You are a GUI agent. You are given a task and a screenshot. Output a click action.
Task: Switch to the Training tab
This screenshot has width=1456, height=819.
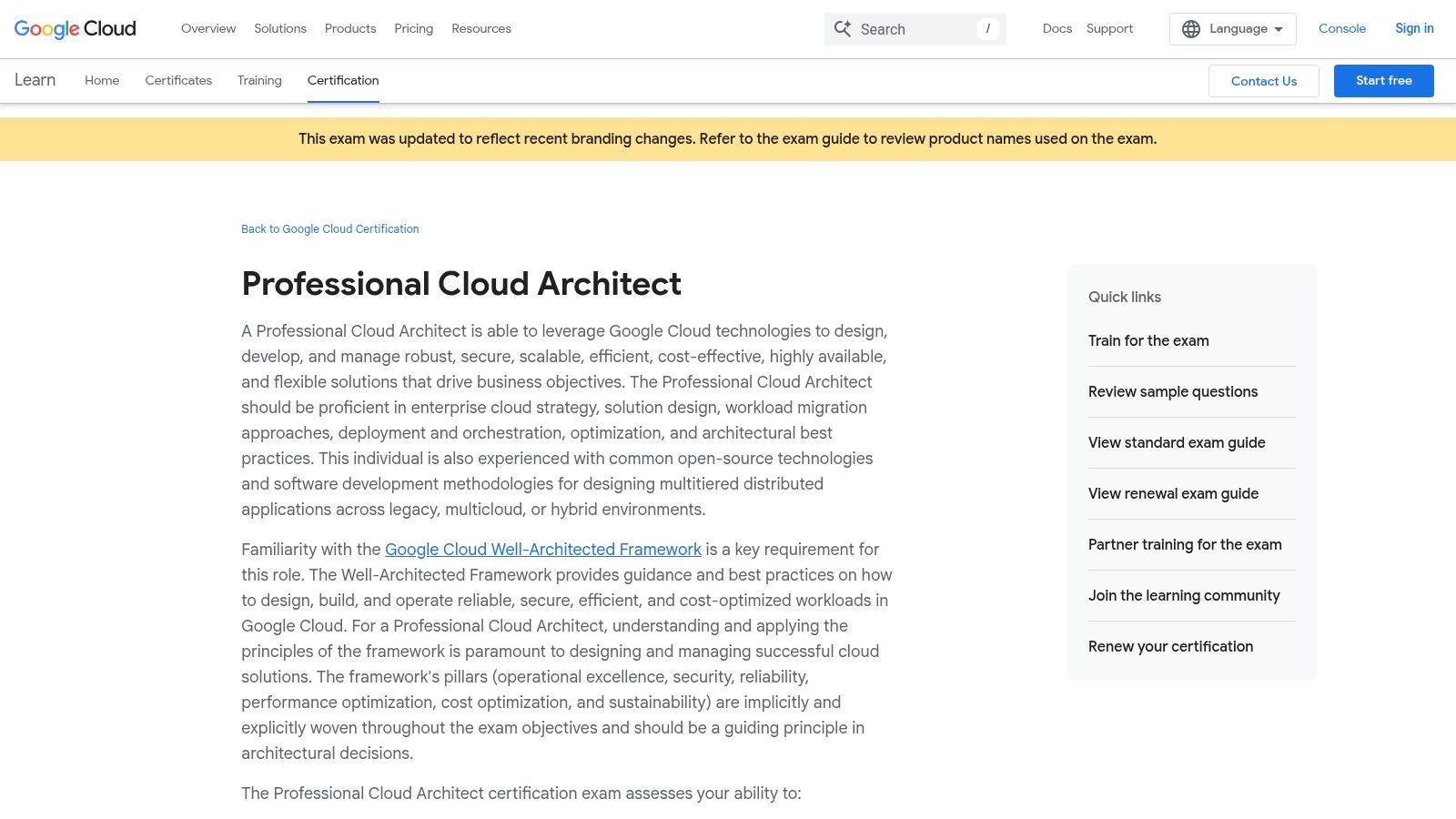259,81
